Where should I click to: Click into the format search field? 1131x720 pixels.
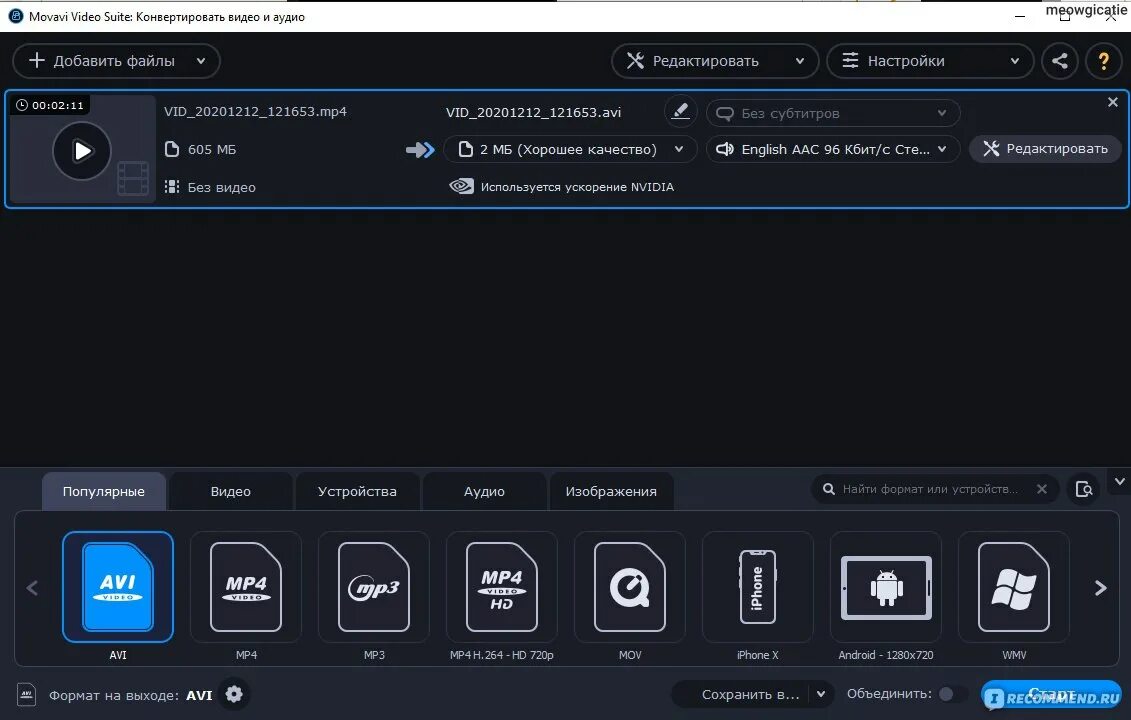(930, 489)
